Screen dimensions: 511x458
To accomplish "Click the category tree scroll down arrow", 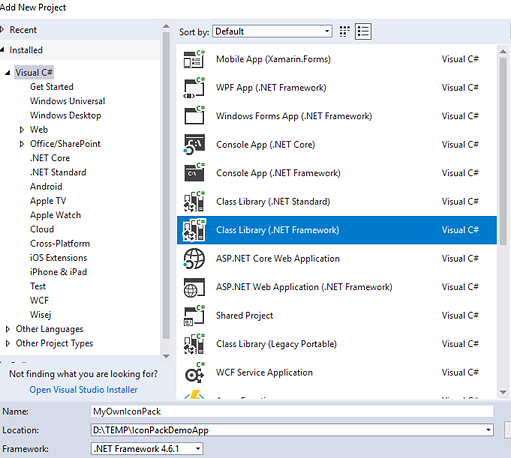I will pos(166,356).
